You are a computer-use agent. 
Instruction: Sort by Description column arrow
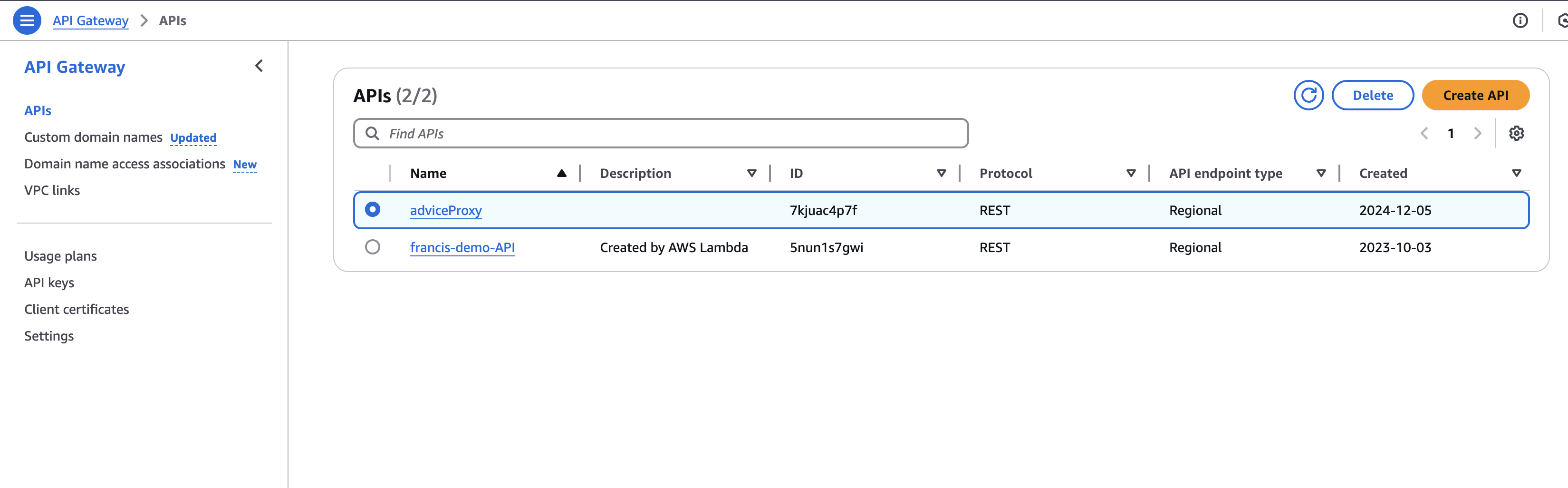pos(751,174)
